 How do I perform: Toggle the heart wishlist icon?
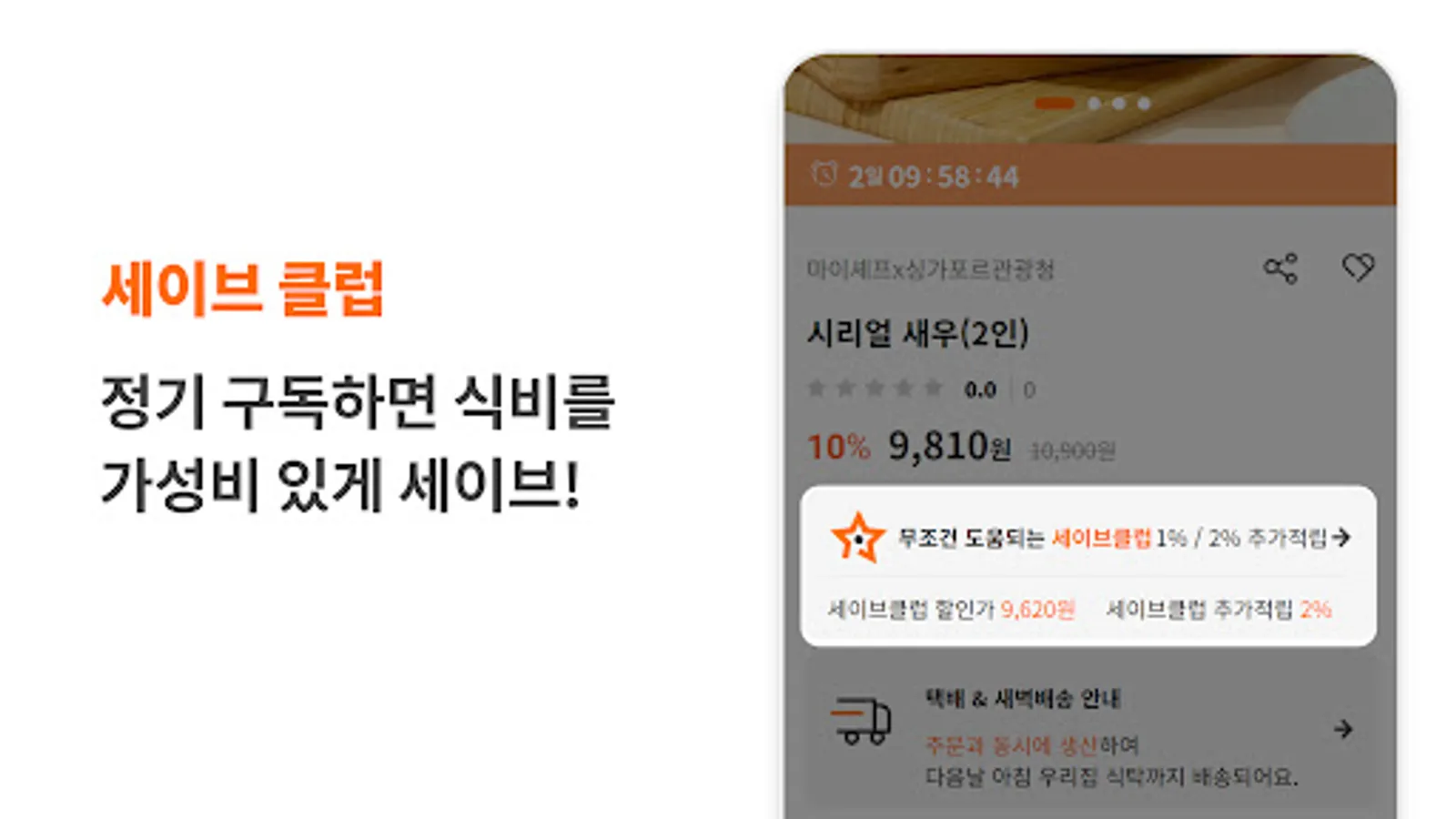click(x=1358, y=268)
